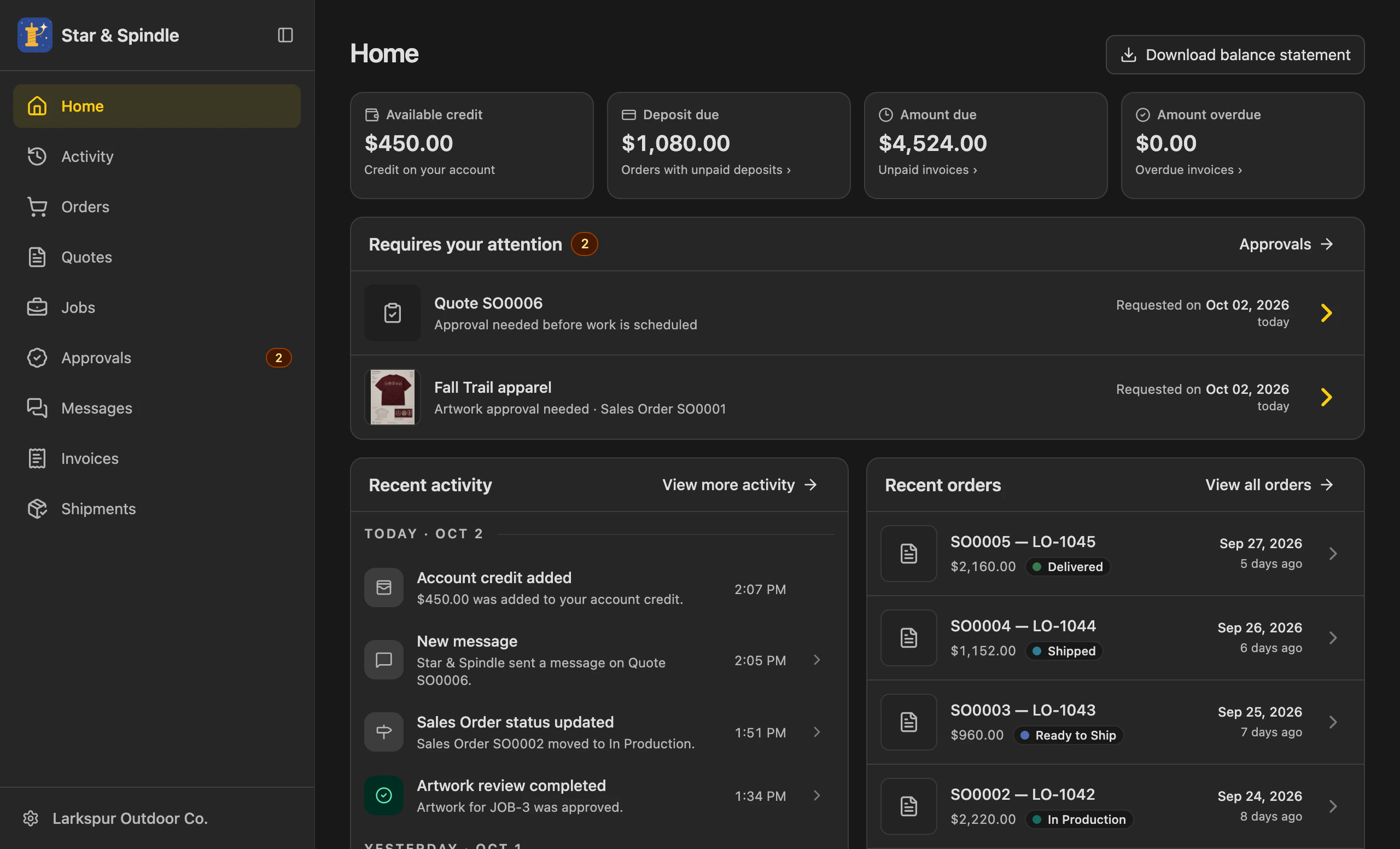The height and width of the screenshot is (849, 1400).
Task: Expand Quote SO0006 row yellow chevron
Action: [x=1326, y=313]
